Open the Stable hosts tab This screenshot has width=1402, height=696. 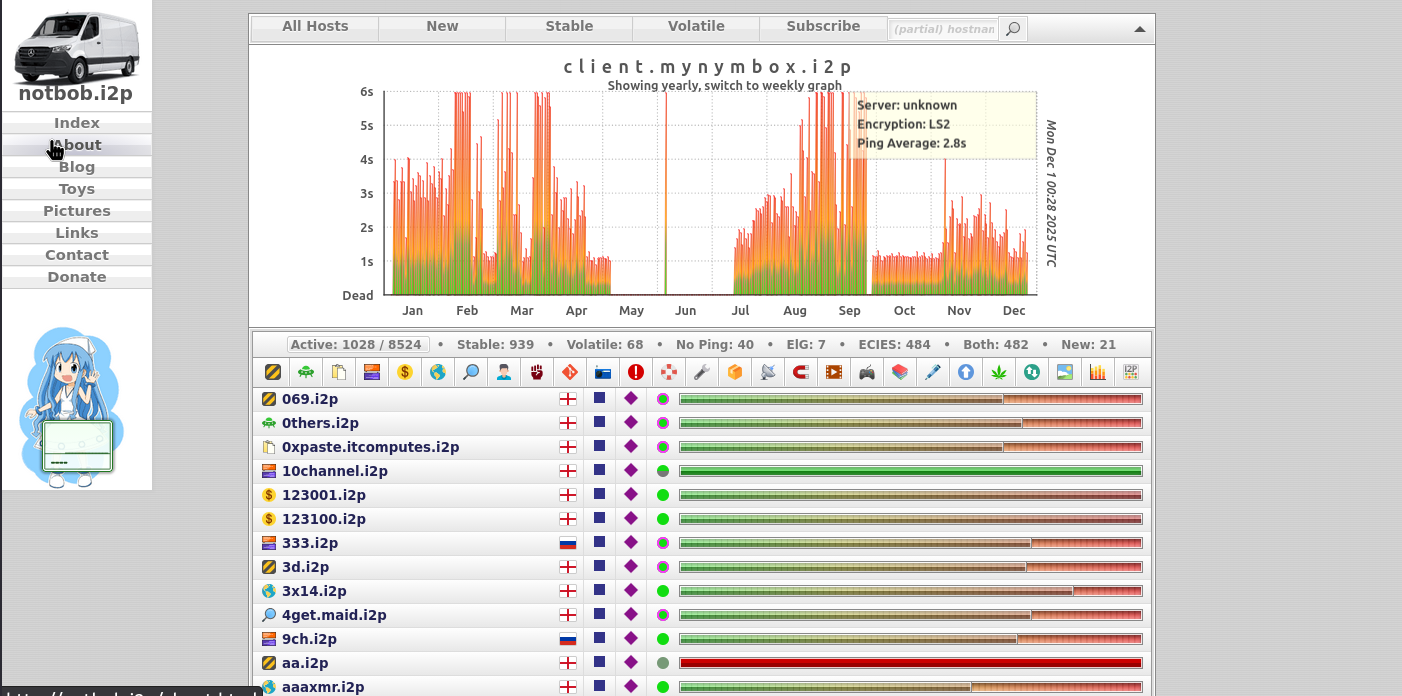pyautogui.click(x=569, y=27)
